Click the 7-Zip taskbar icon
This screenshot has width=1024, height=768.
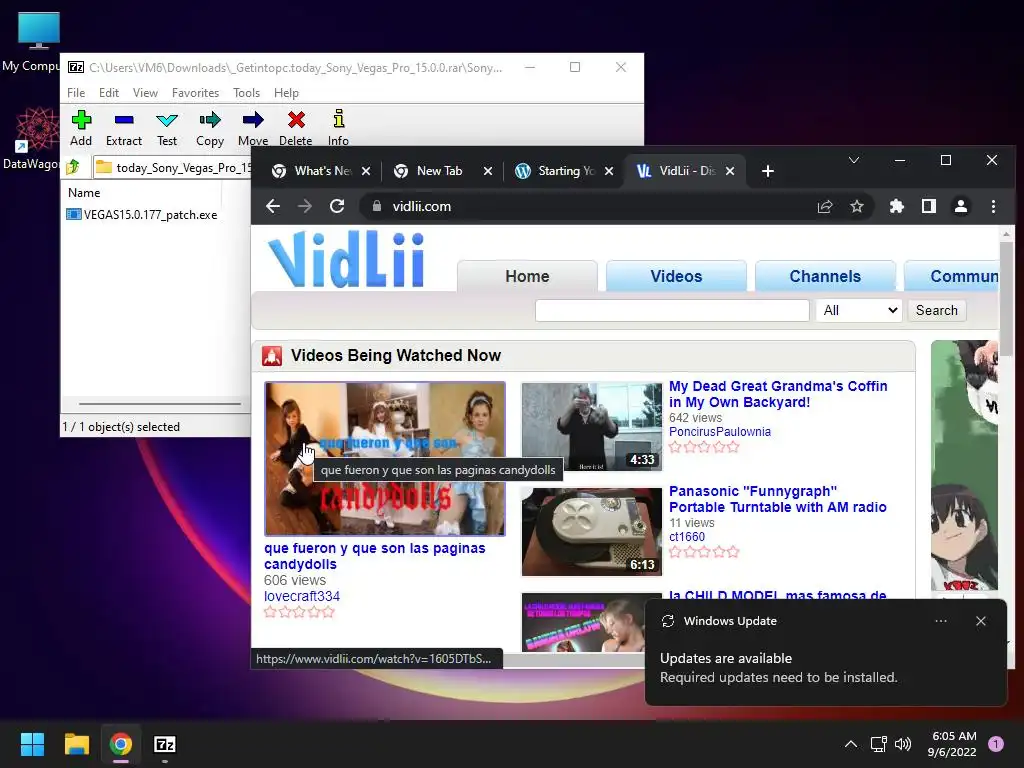[x=165, y=744]
